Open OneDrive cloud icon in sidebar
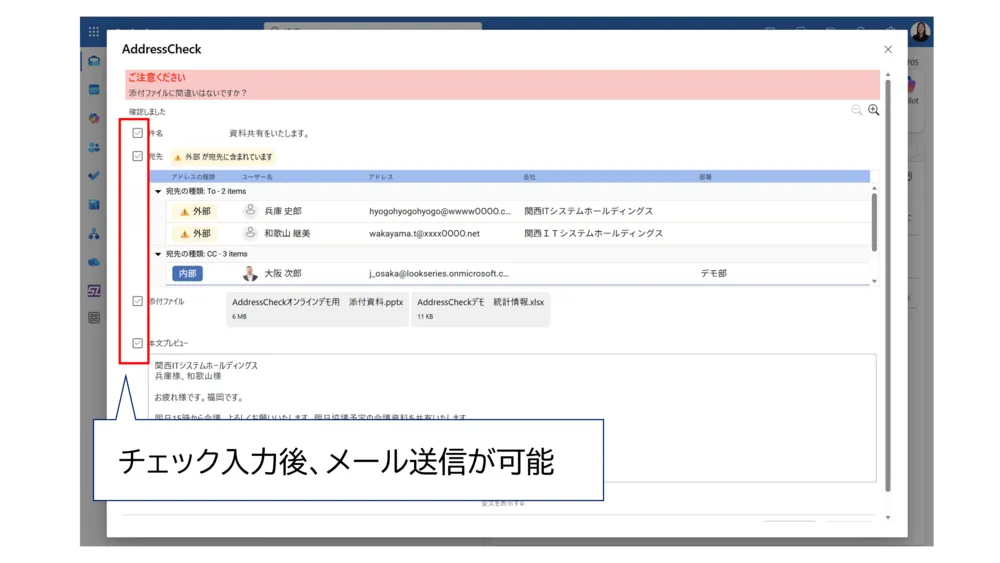Screen dimensions: 1000x563 coord(94,262)
